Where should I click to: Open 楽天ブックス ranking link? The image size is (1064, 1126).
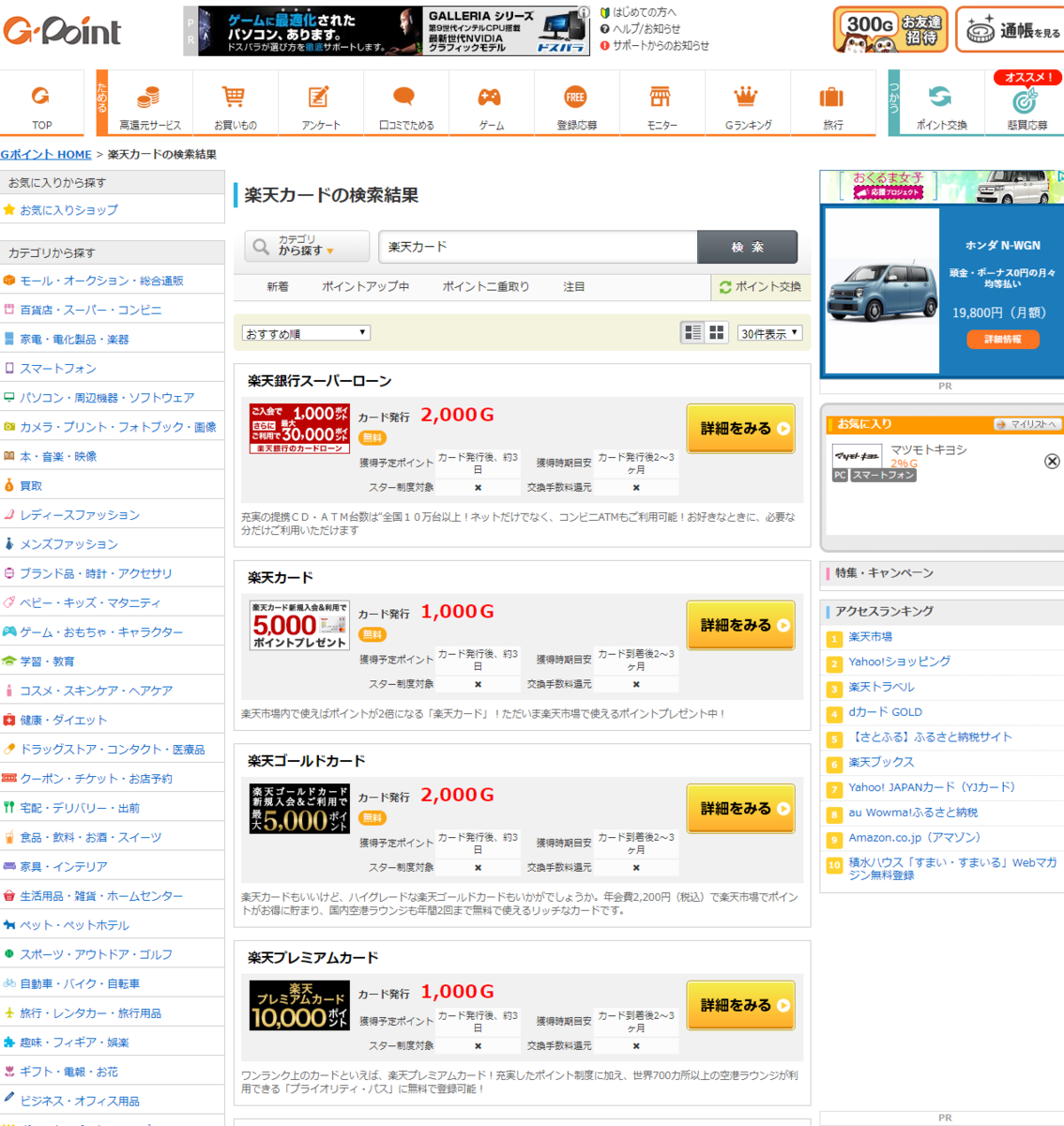click(881, 763)
